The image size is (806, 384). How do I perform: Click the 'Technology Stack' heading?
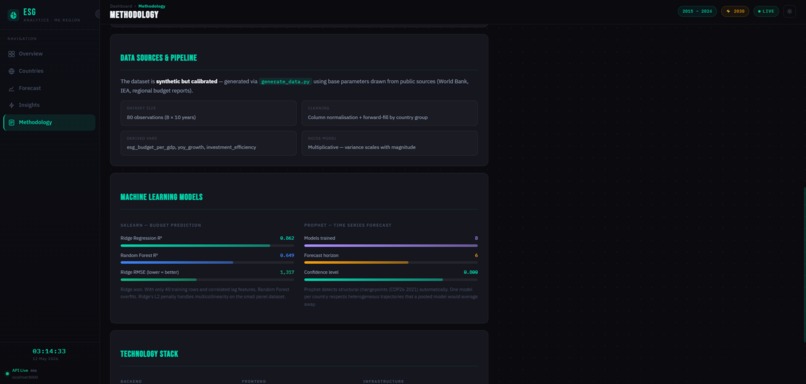[149, 354]
